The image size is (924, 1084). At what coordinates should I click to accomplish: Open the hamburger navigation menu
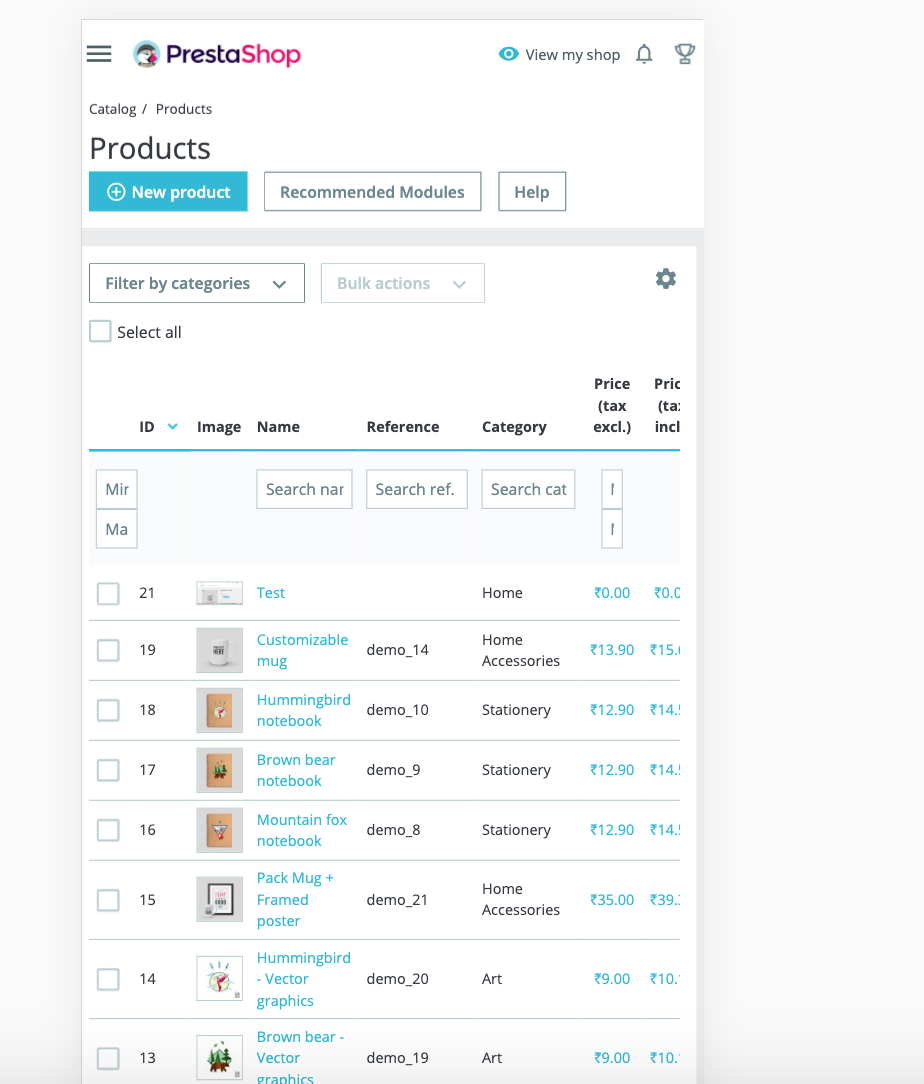point(99,54)
